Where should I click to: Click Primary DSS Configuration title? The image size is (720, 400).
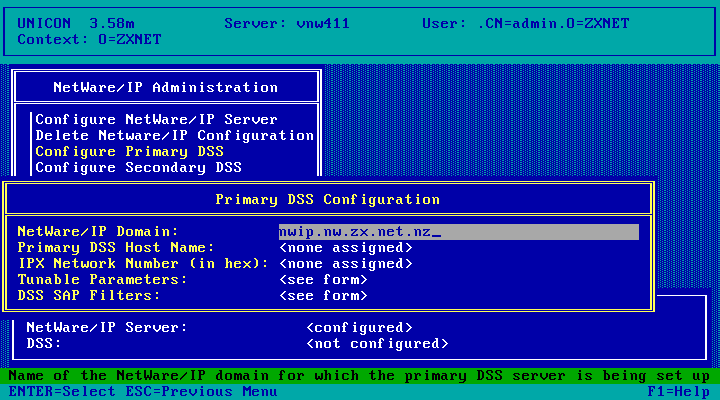coord(328,200)
